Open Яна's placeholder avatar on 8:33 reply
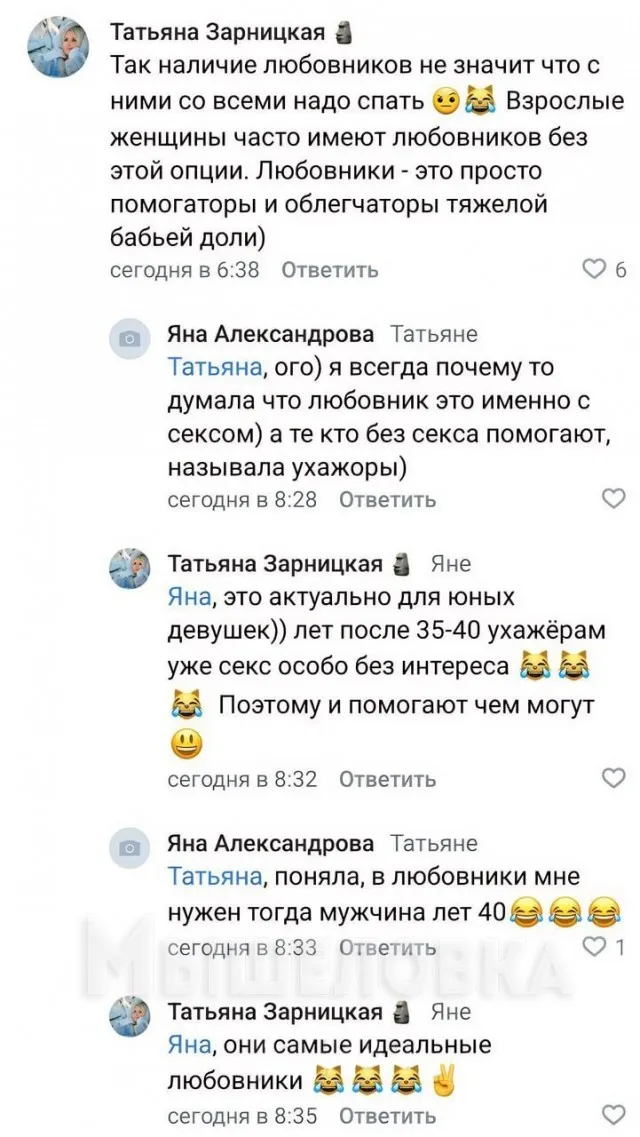Viewport: 640px width, 1137px height. (129, 848)
